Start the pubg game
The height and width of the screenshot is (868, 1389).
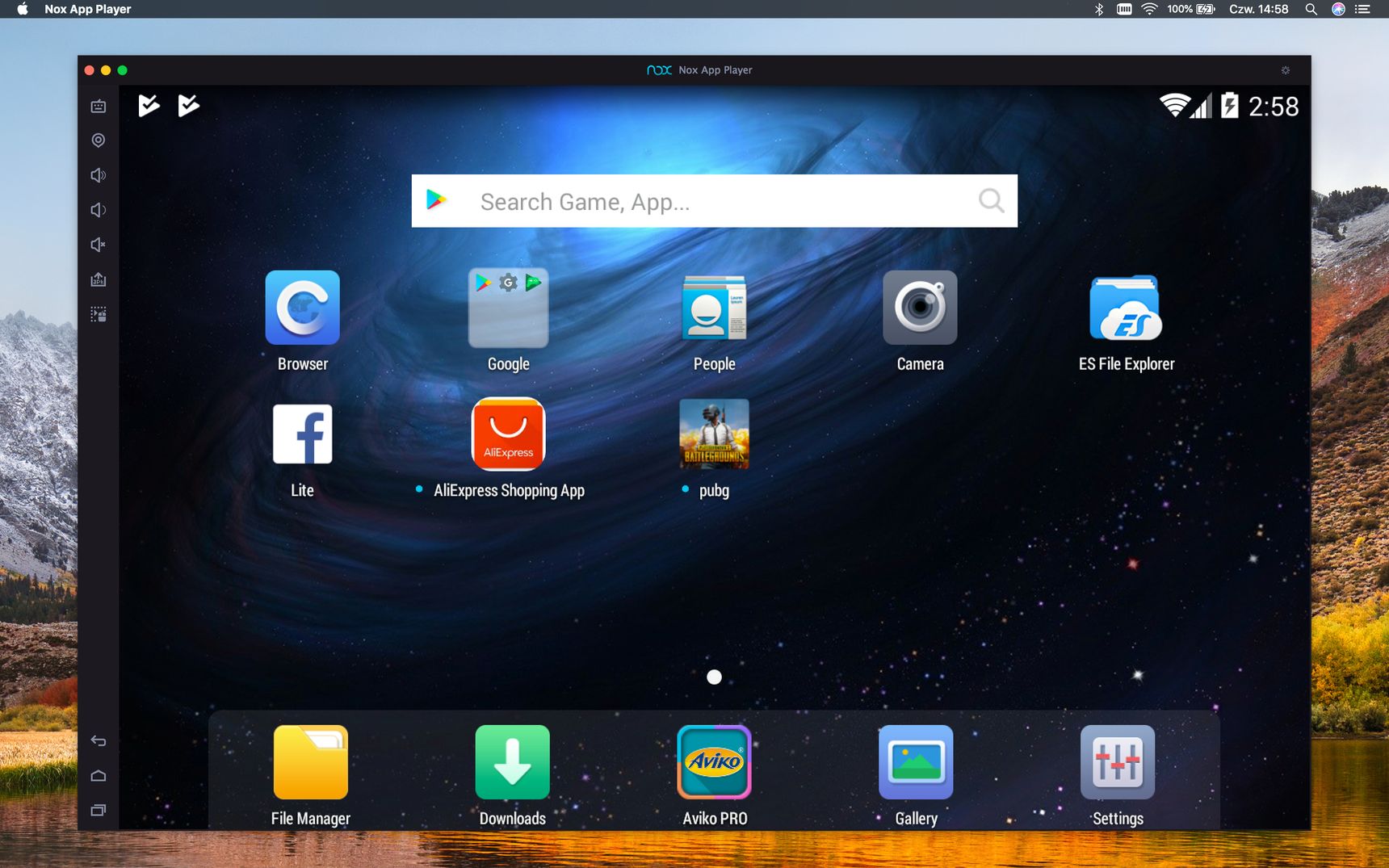click(714, 434)
